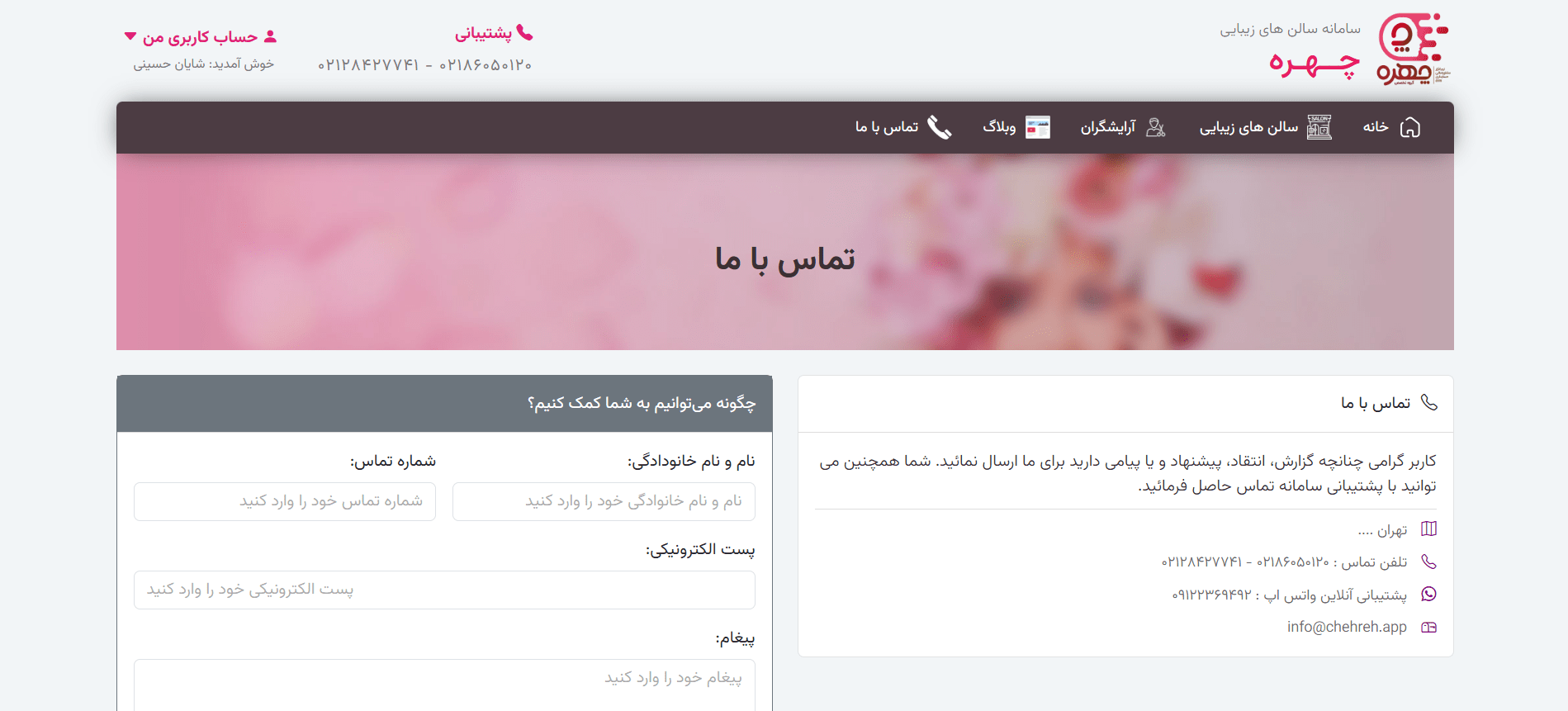This screenshot has width=1568, height=711.
Task: Select the email address input field
Action: pyautogui.click(x=444, y=590)
